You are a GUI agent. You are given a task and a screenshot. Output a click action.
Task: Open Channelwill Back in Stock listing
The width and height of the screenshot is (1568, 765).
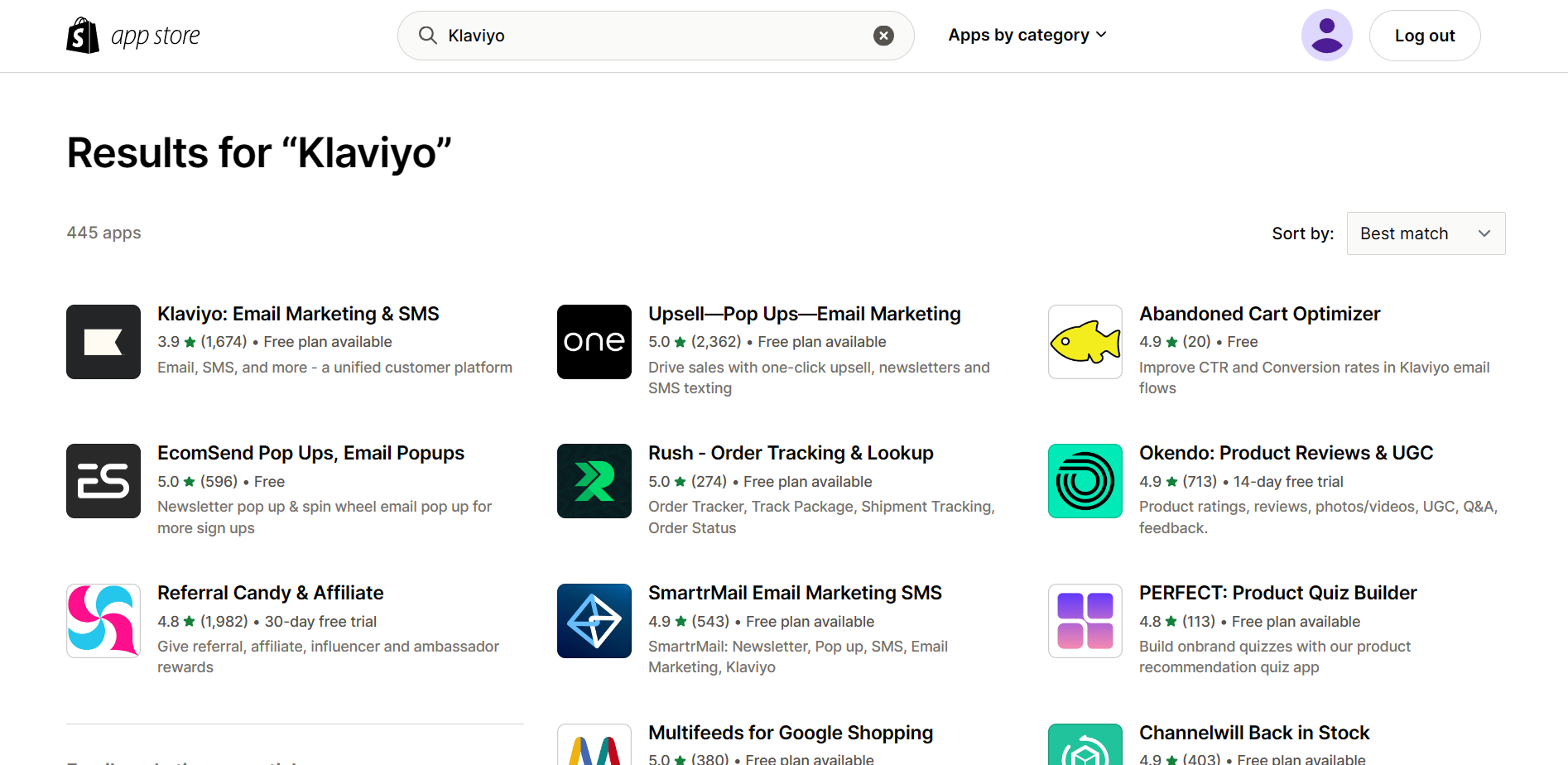click(x=1254, y=733)
